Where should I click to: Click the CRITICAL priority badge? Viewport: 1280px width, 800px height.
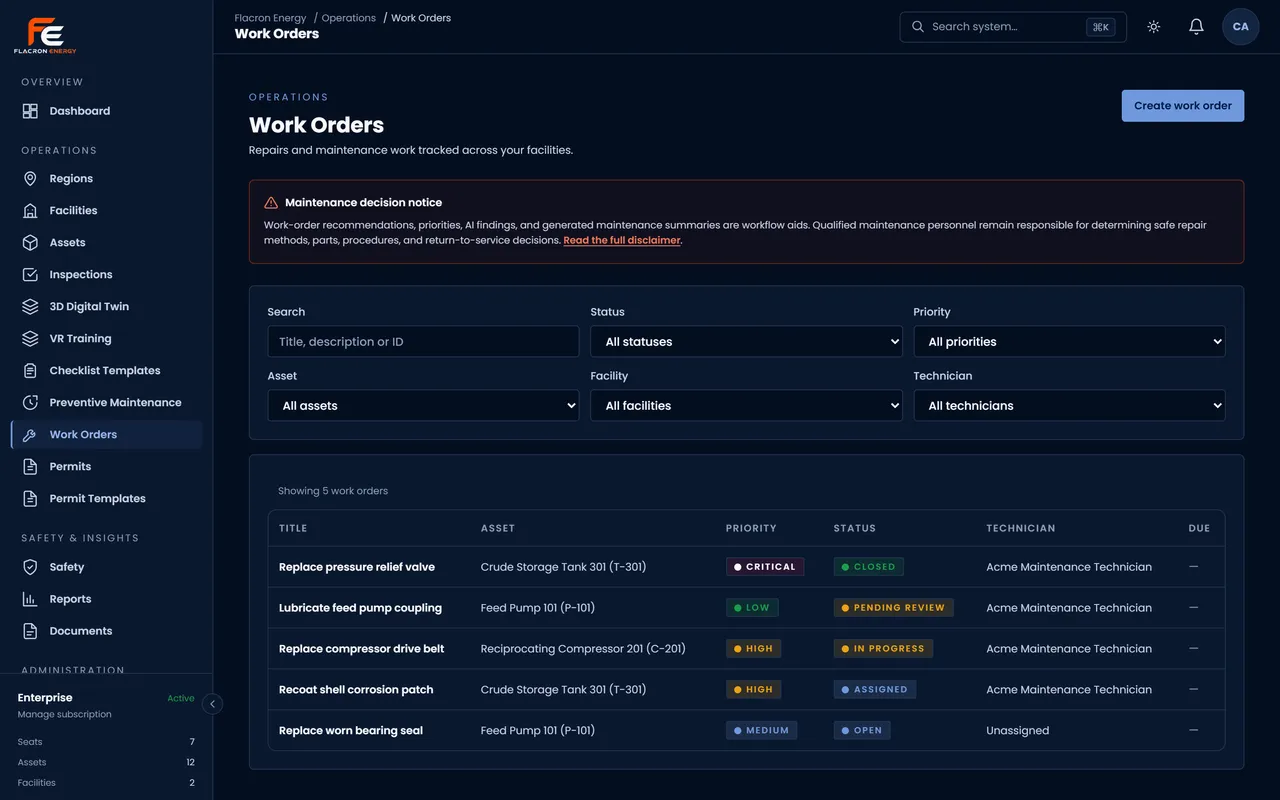(765, 567)
